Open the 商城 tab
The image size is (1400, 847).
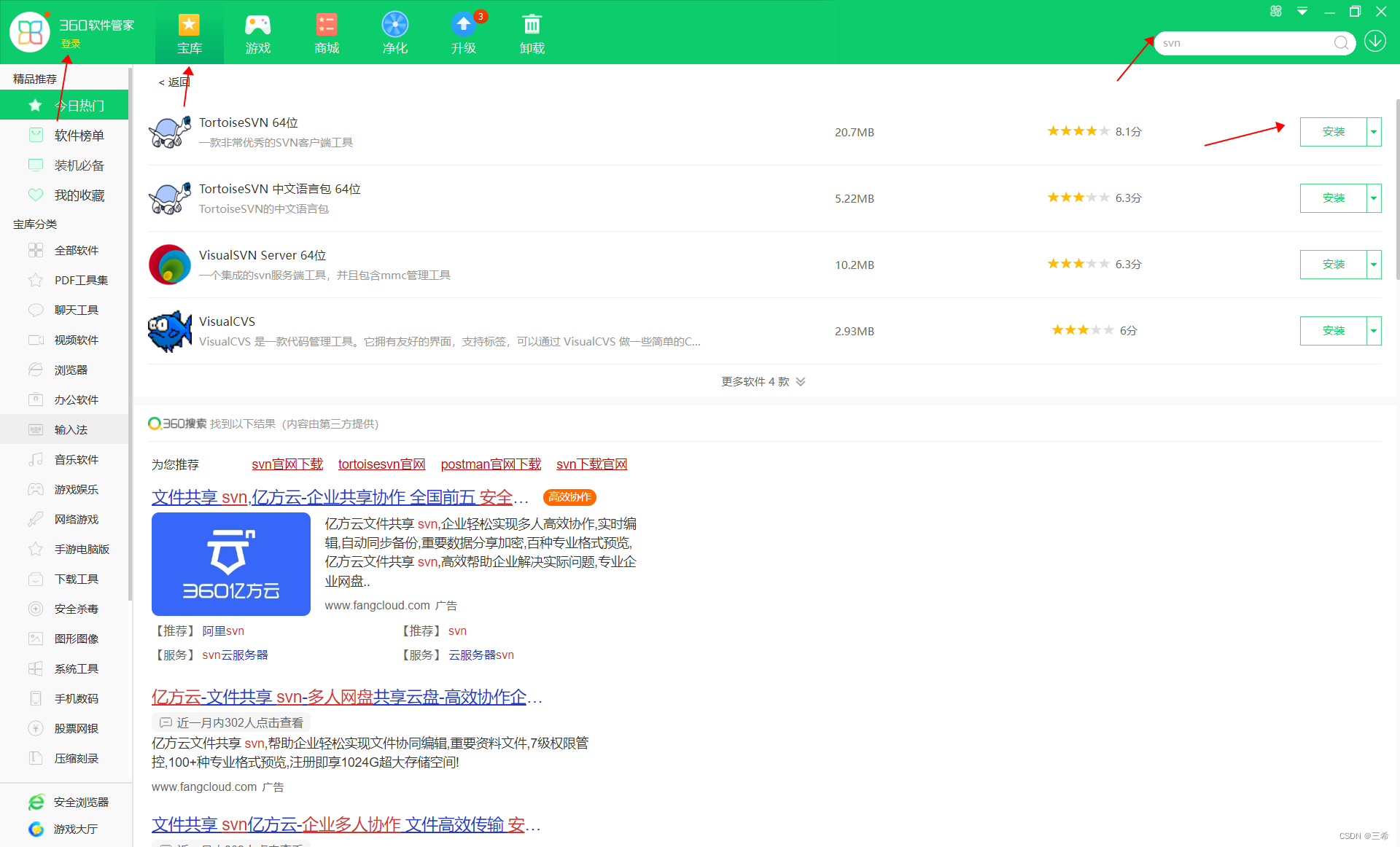click(326, 33)
